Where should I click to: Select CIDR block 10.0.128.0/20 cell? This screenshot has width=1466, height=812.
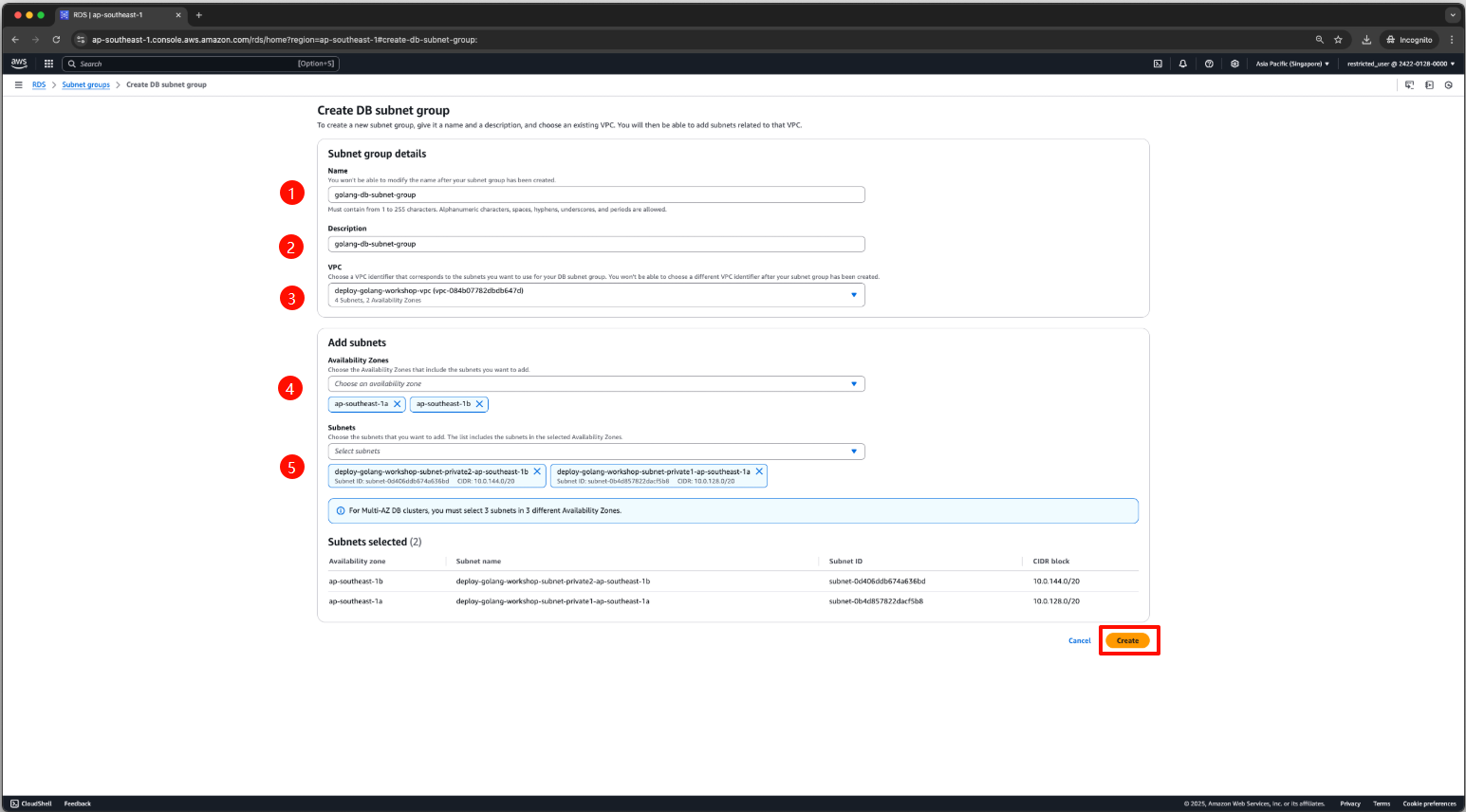(x=1056, y=600)
